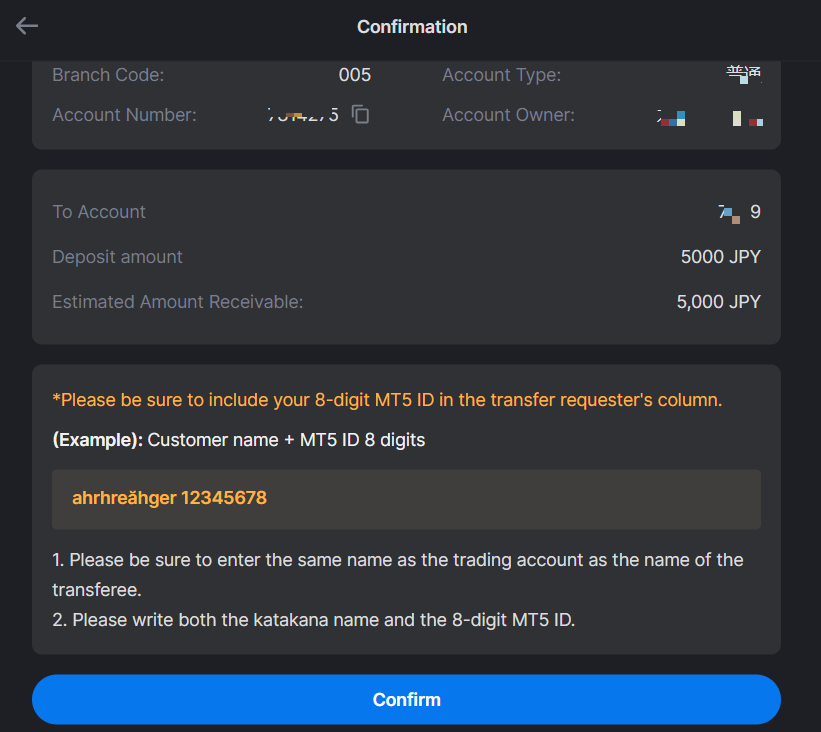Image resolution: width=821 pixels, height=732 pixels.
Task: Click the Account Type label
Action: 502,75
